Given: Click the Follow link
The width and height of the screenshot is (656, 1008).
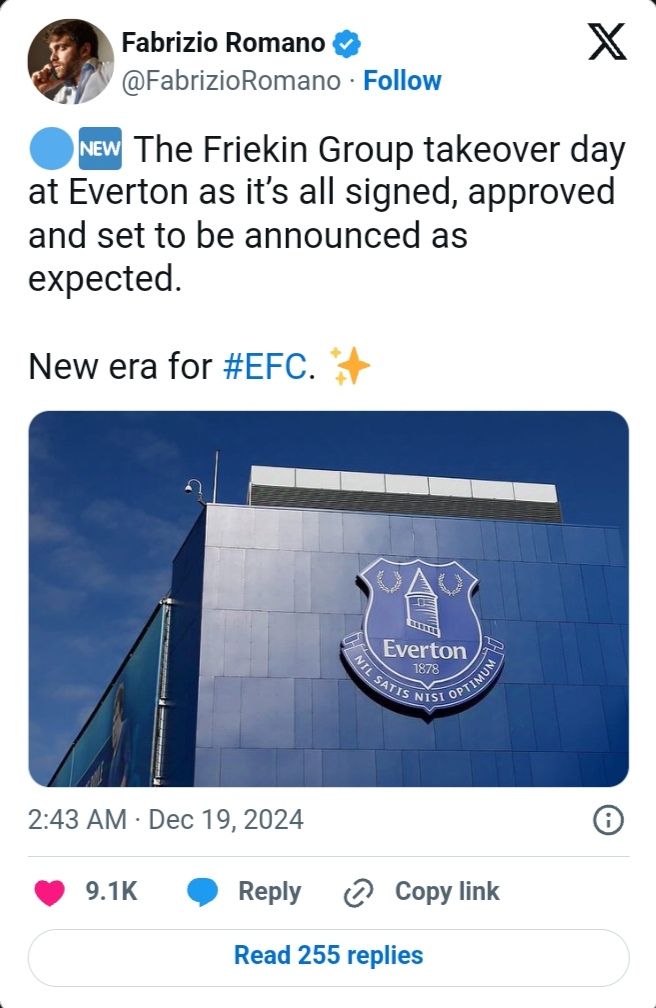Looking at the screenshot, I should pos(402,81).
